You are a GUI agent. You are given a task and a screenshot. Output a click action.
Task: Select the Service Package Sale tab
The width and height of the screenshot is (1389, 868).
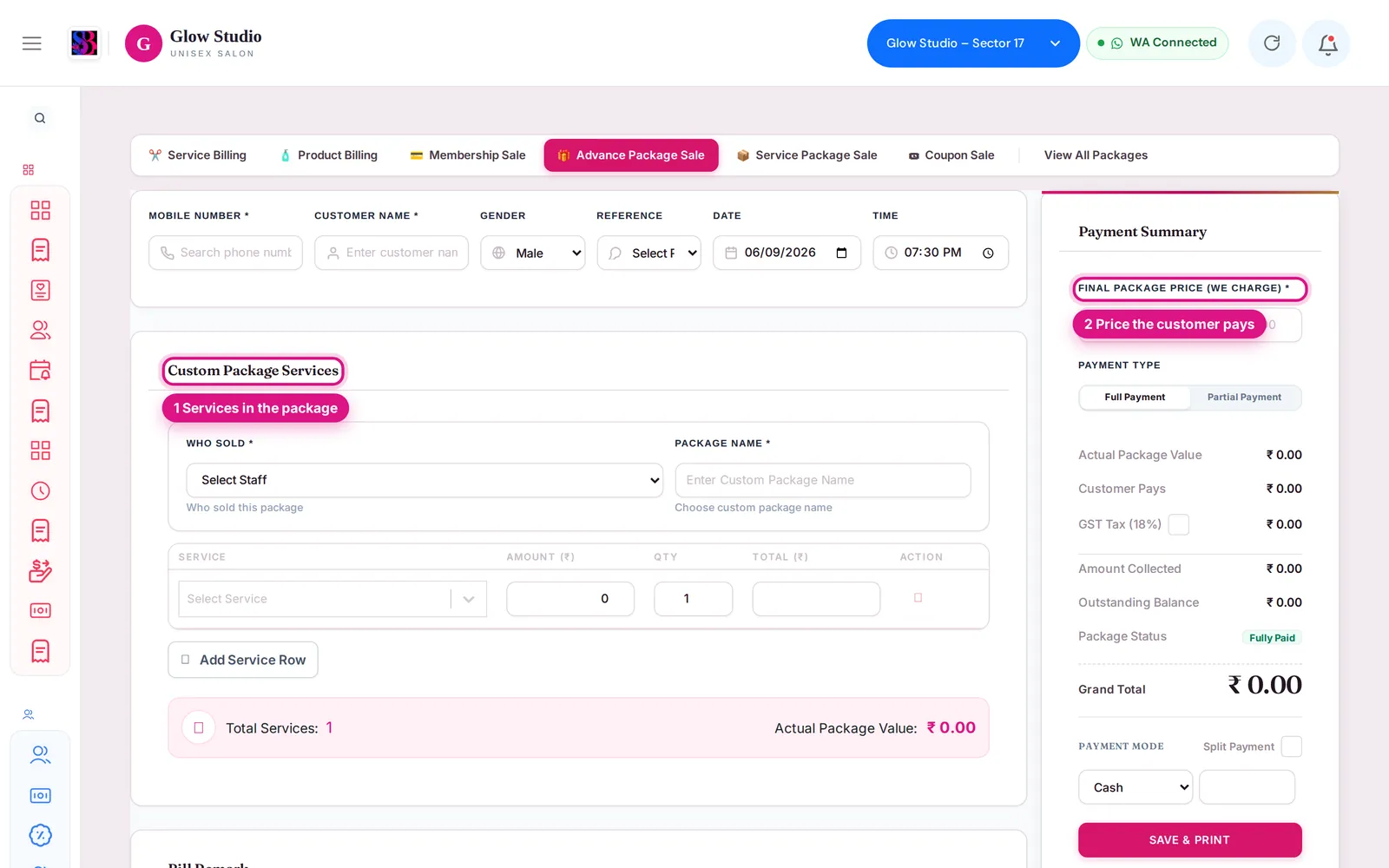tap(807, 155)
